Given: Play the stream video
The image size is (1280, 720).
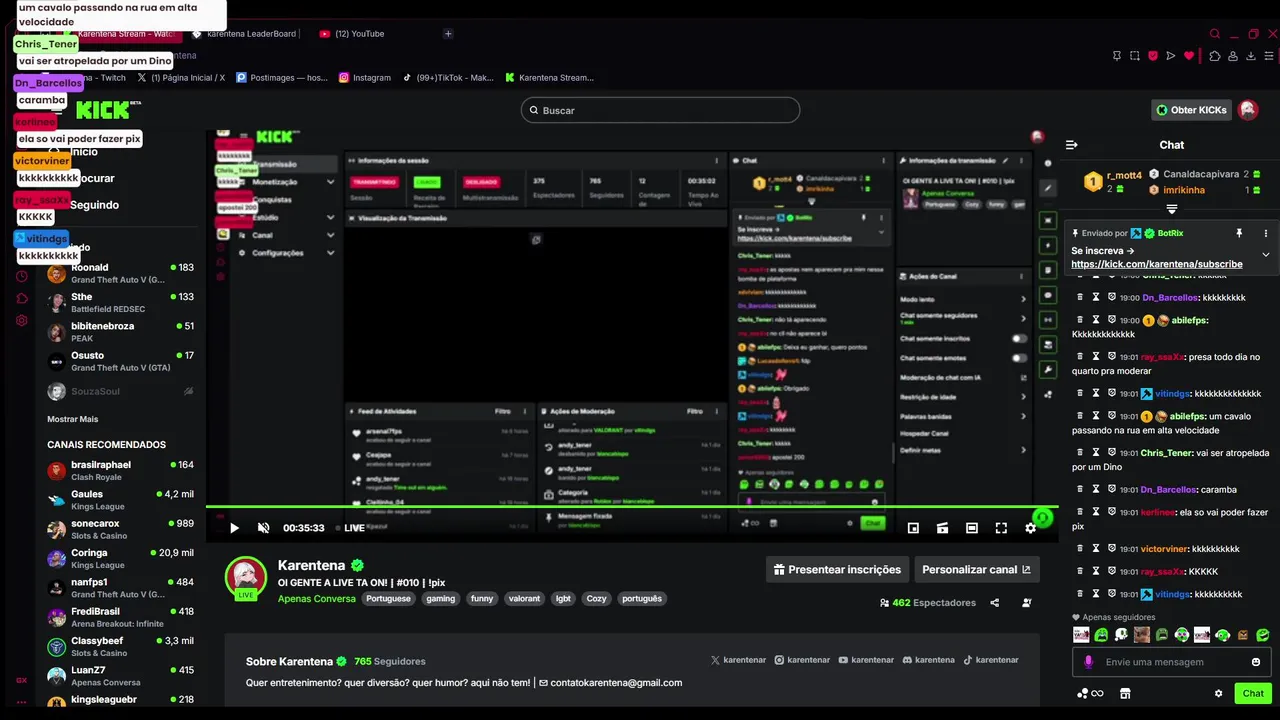Looking at the screenshot, I should 234,528.
